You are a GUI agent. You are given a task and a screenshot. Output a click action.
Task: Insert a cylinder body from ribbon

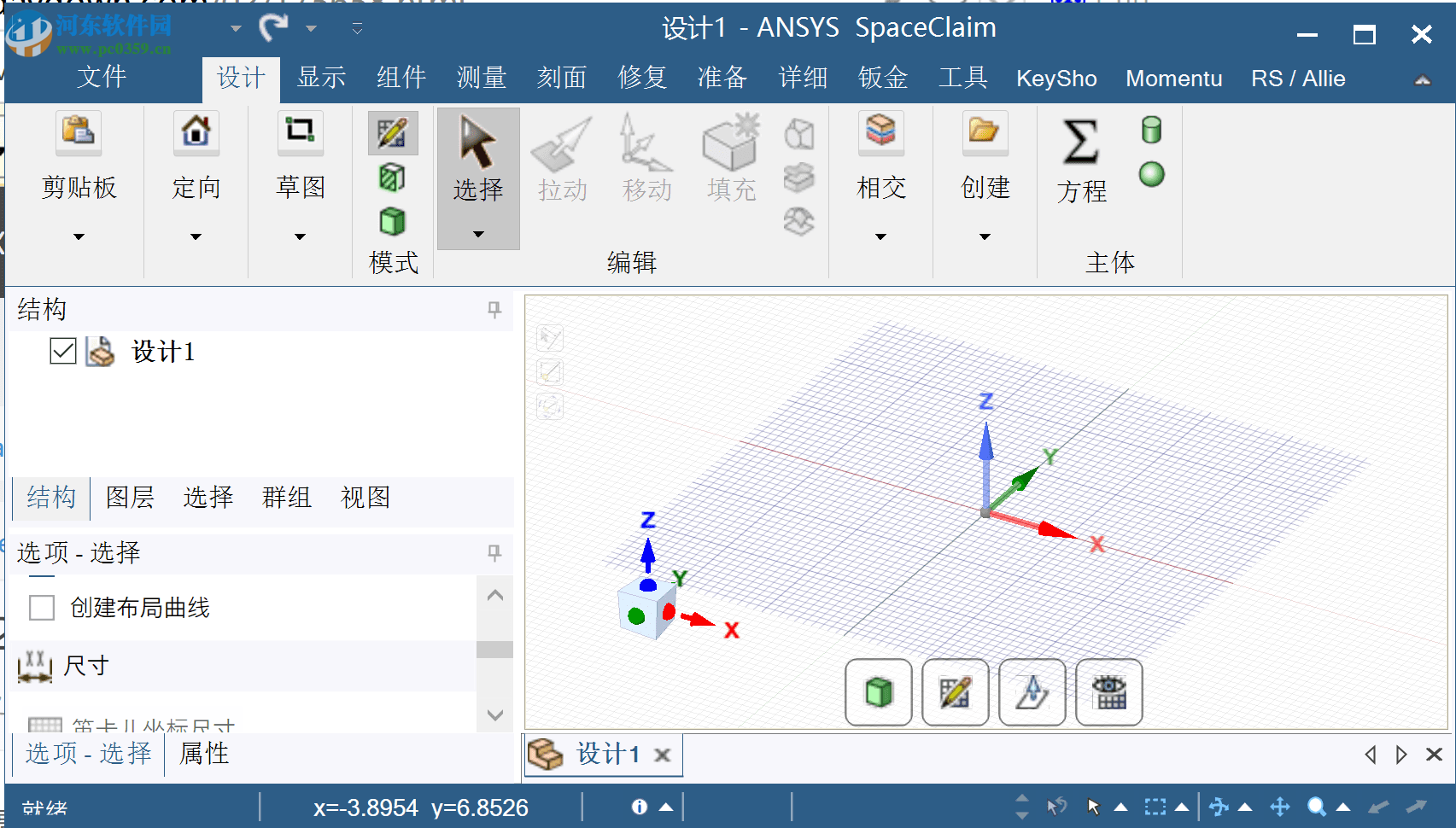1152,130
